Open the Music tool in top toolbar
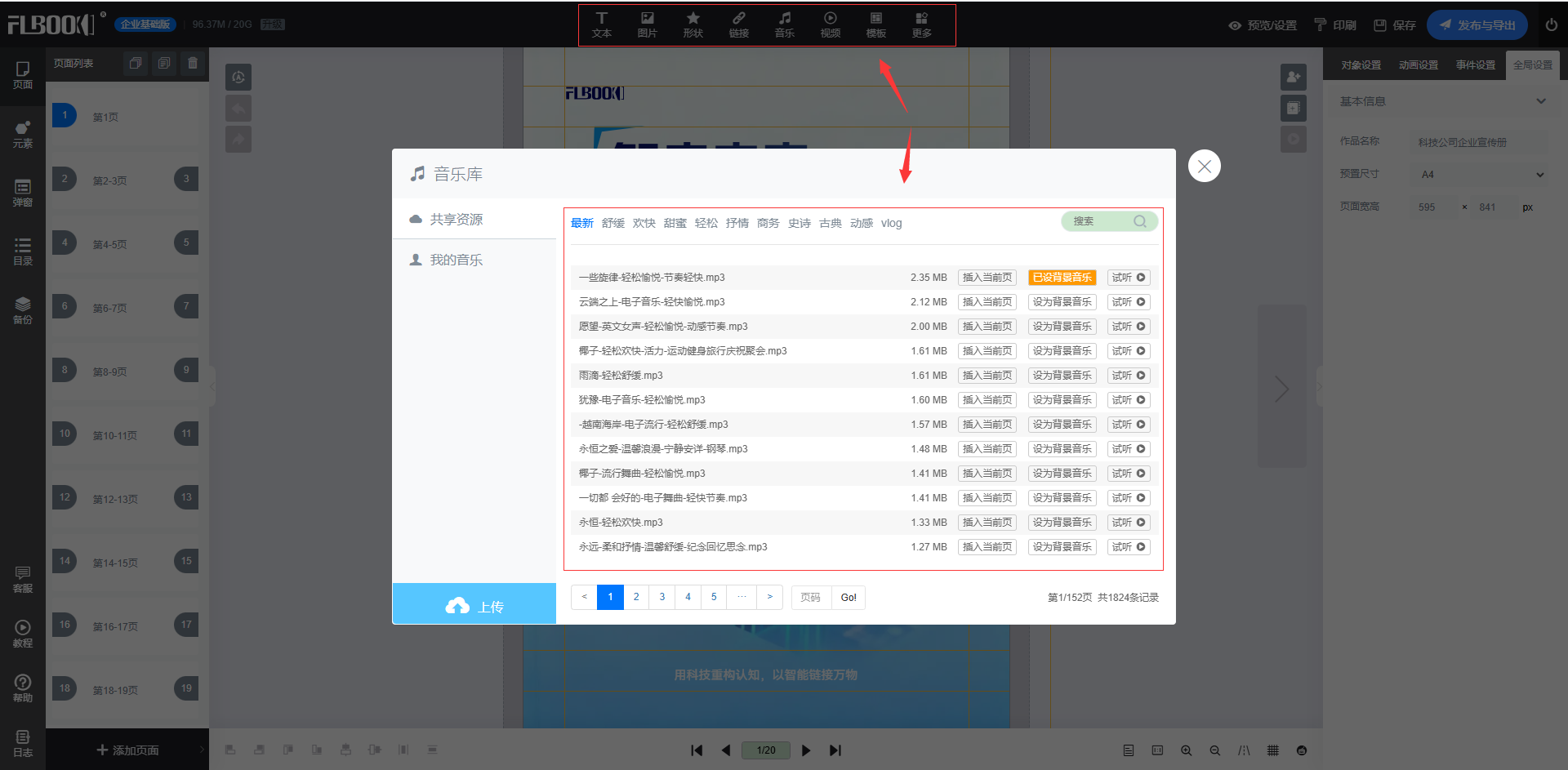The image size is (1568, 770). coord(784,24)
